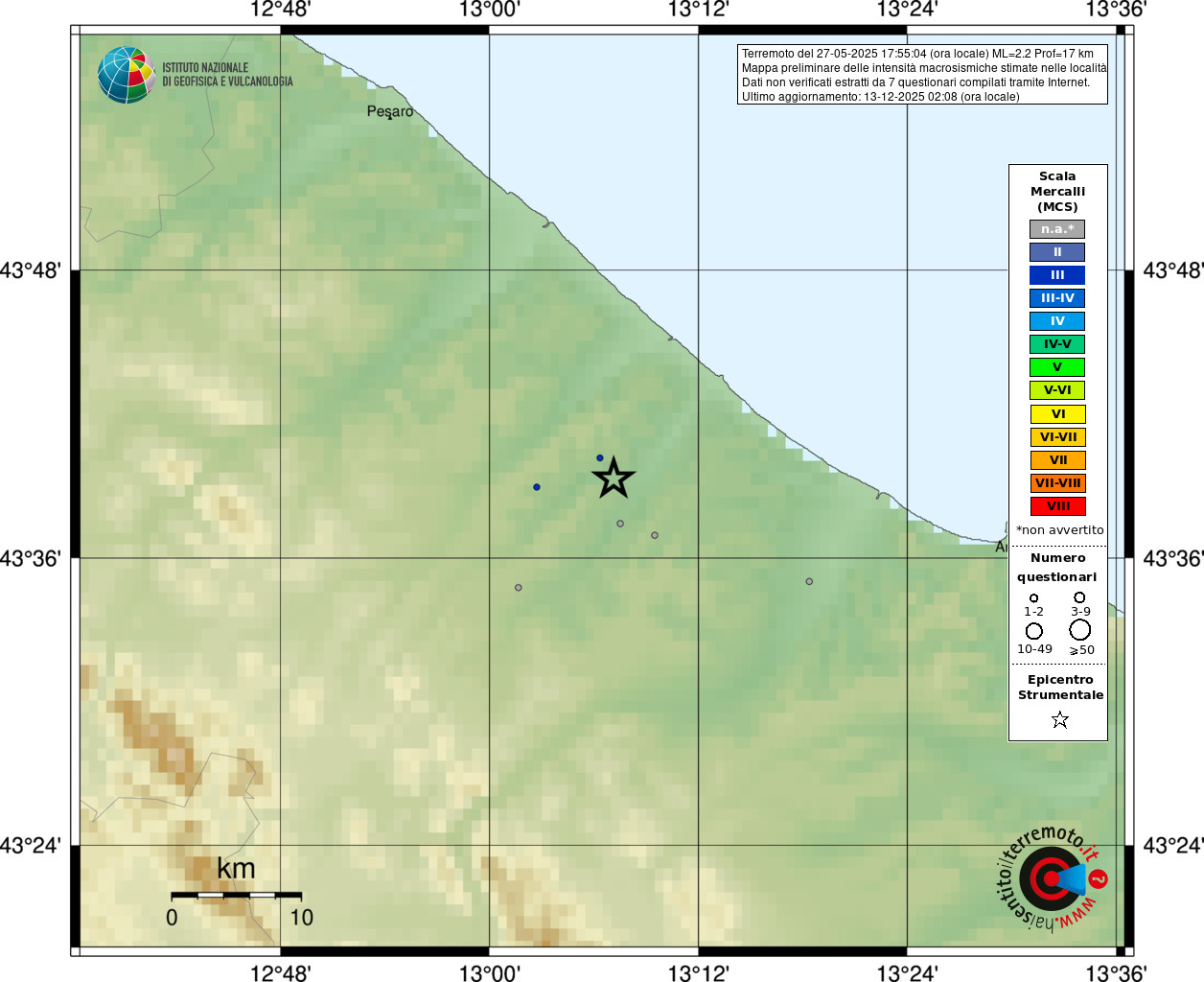1204x982 pixels.
Task: Click the Pesaro city label
Action: (390, 112)
